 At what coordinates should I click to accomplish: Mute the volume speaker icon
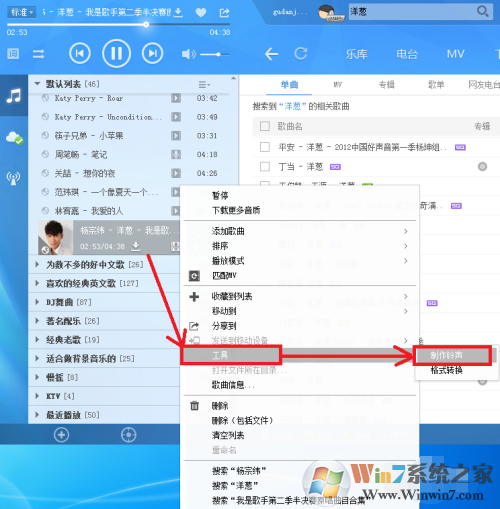[189, 54]
